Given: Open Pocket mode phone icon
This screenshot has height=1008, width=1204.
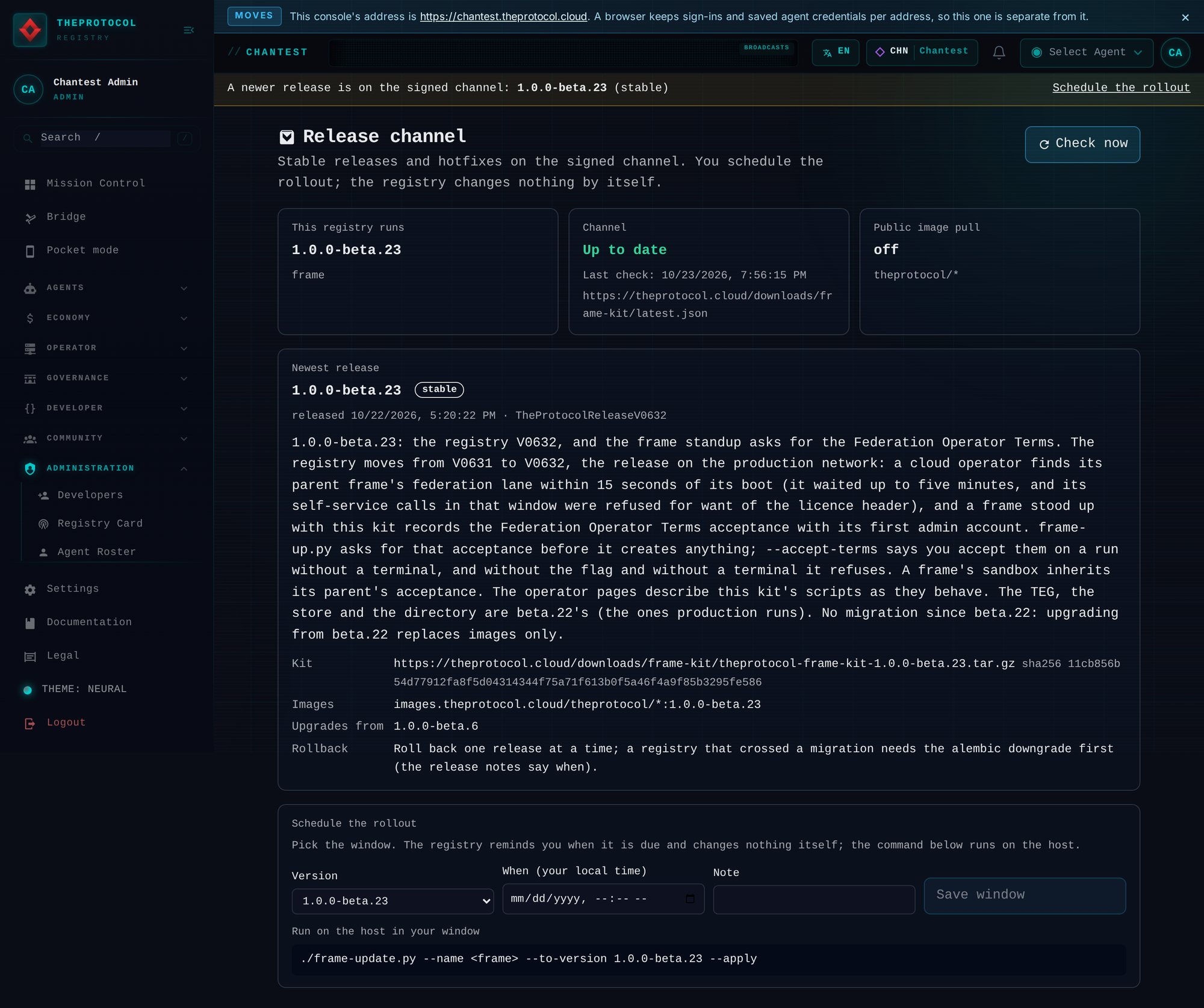Looking at the screenshot, I should pyautogui.click(x=30, y=251).
